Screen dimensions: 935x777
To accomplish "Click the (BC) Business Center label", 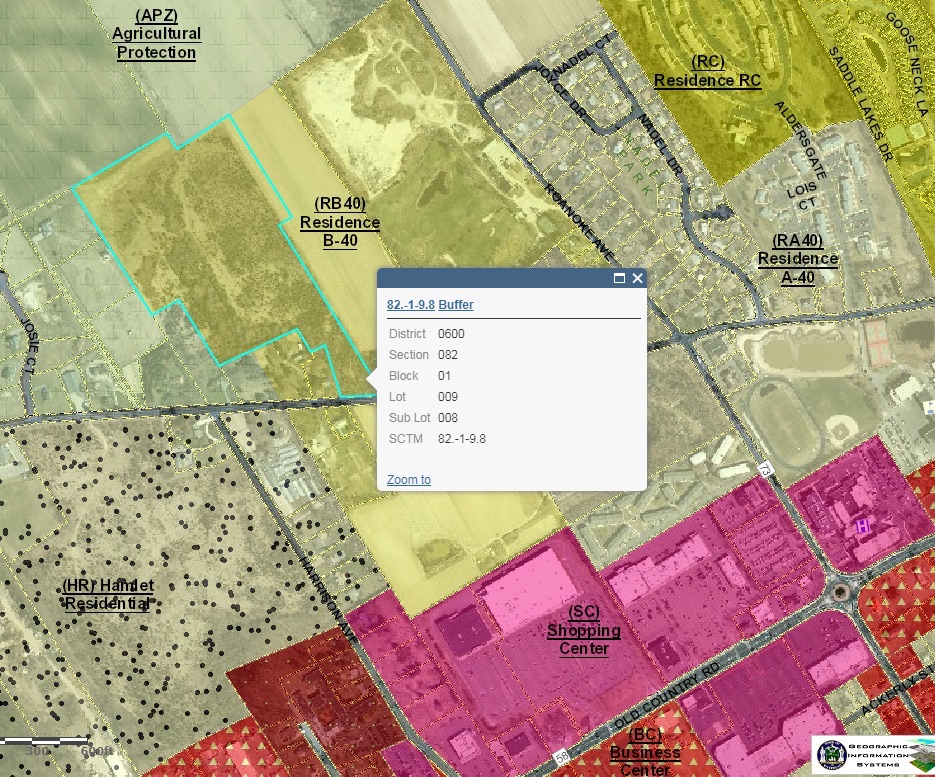I will point(645,752).
